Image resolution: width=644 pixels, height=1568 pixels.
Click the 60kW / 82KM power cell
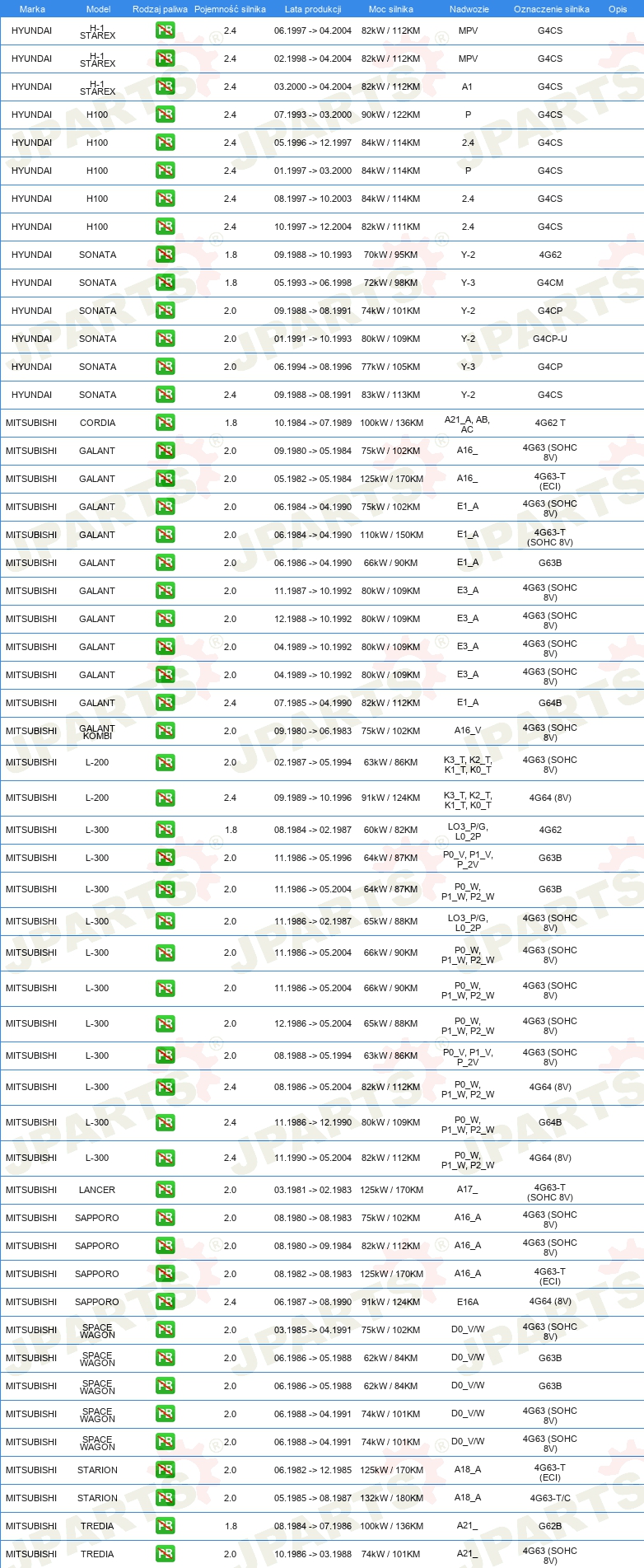(390, 830)
